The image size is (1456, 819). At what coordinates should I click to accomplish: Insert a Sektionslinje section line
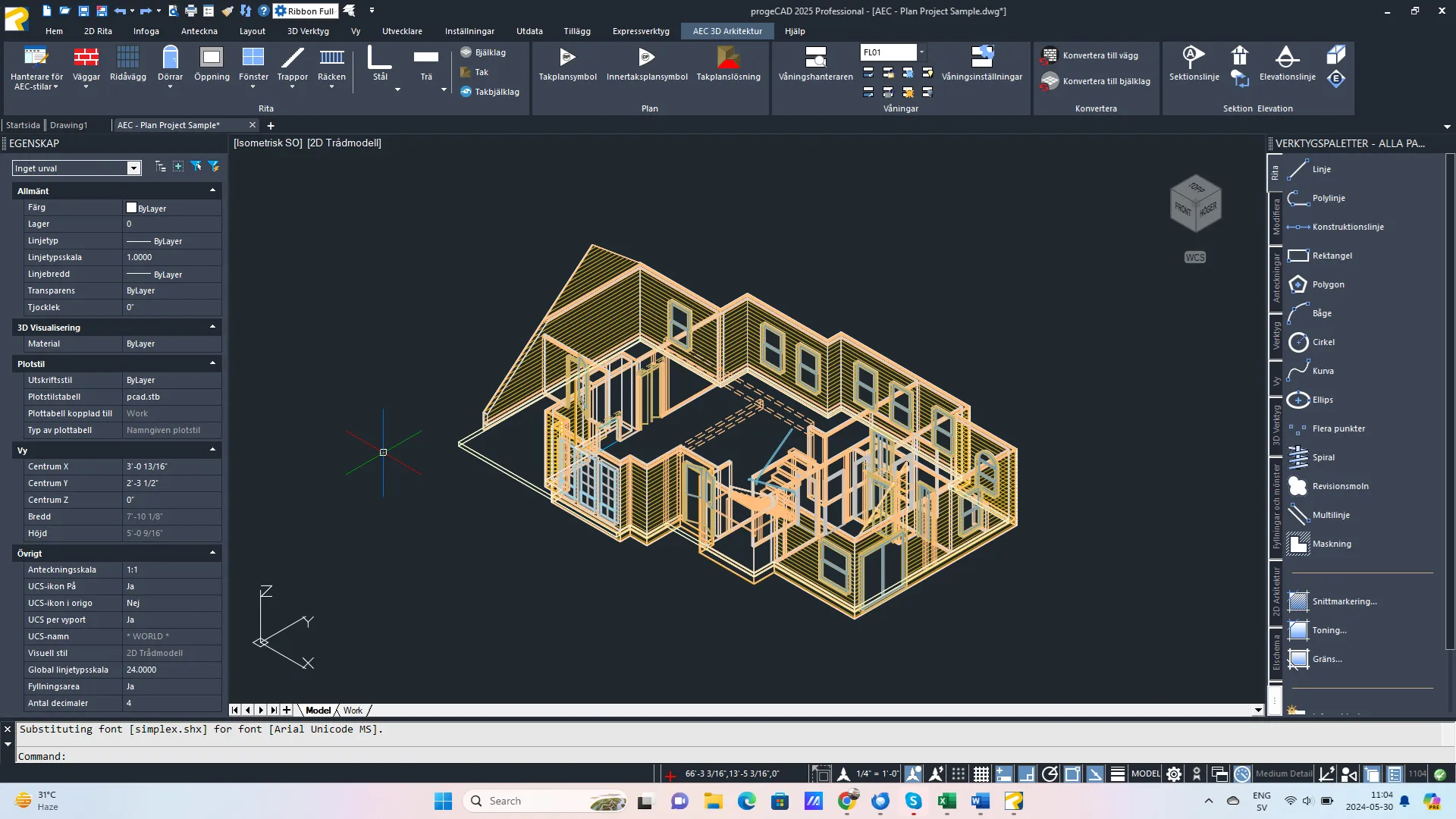coord(1192,64)
